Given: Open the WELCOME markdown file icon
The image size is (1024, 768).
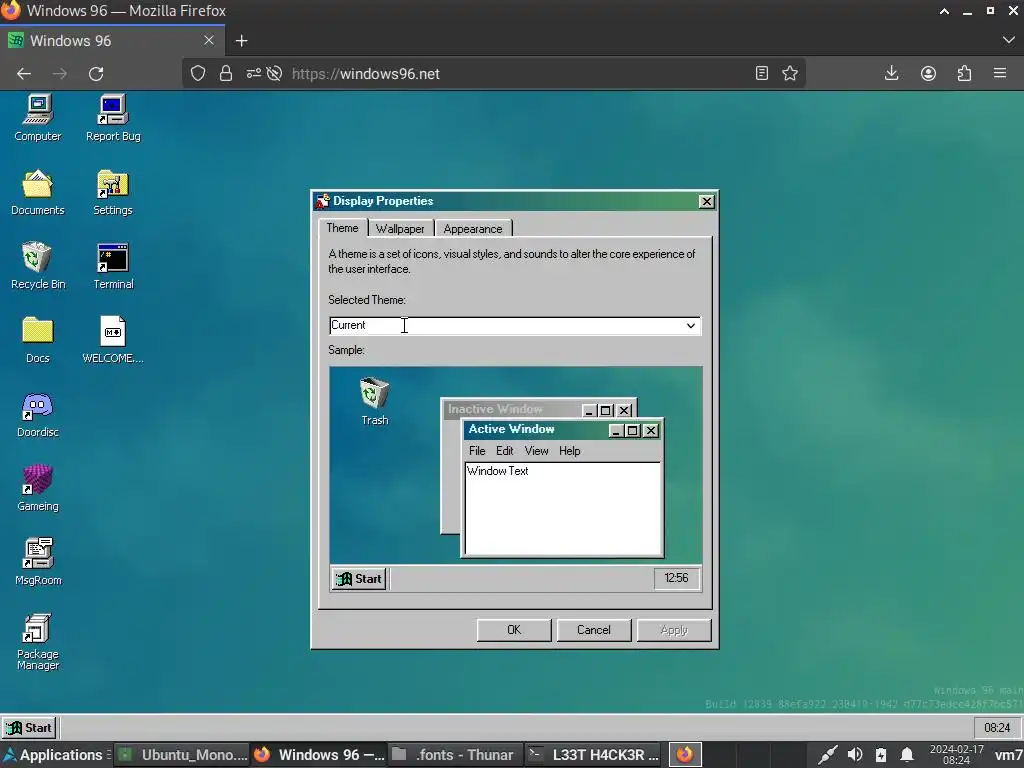Looking at the screenshot, I should (113, 340).
